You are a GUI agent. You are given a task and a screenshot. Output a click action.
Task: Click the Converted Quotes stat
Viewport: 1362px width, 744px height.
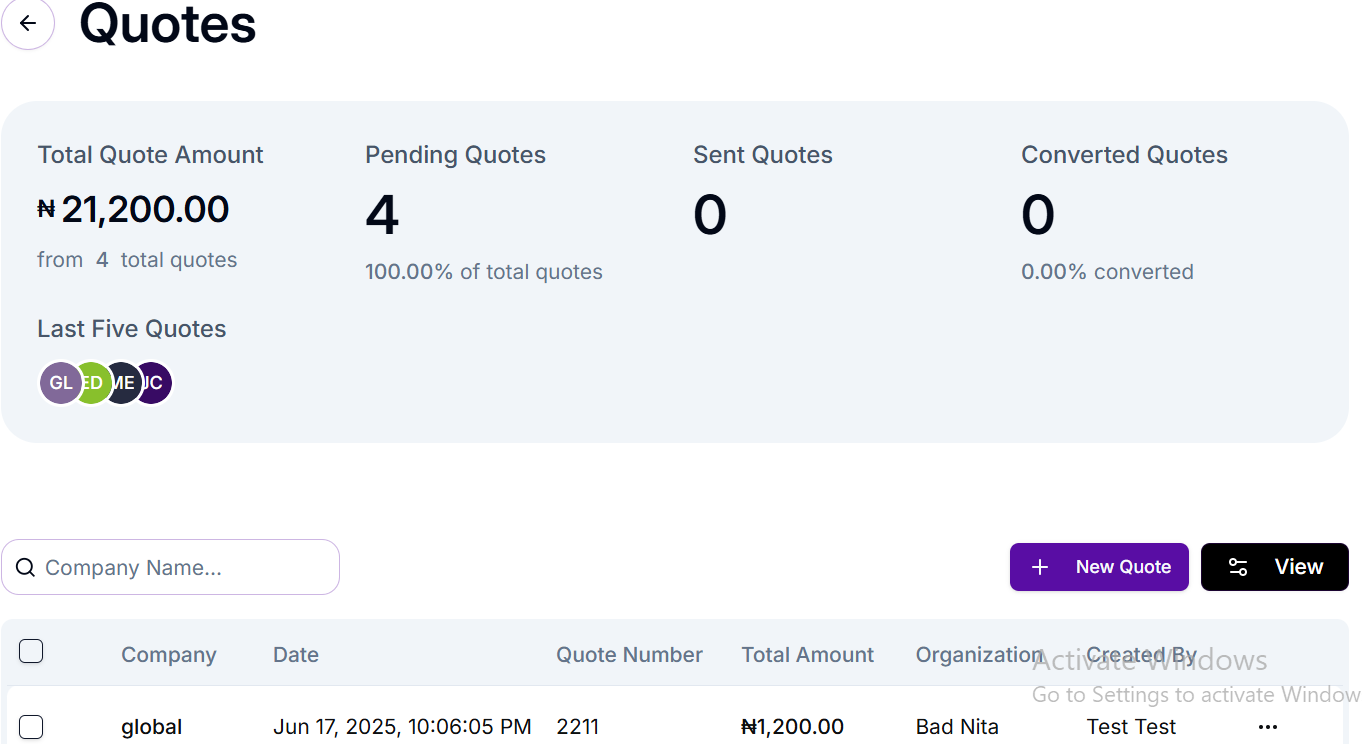1124,155
